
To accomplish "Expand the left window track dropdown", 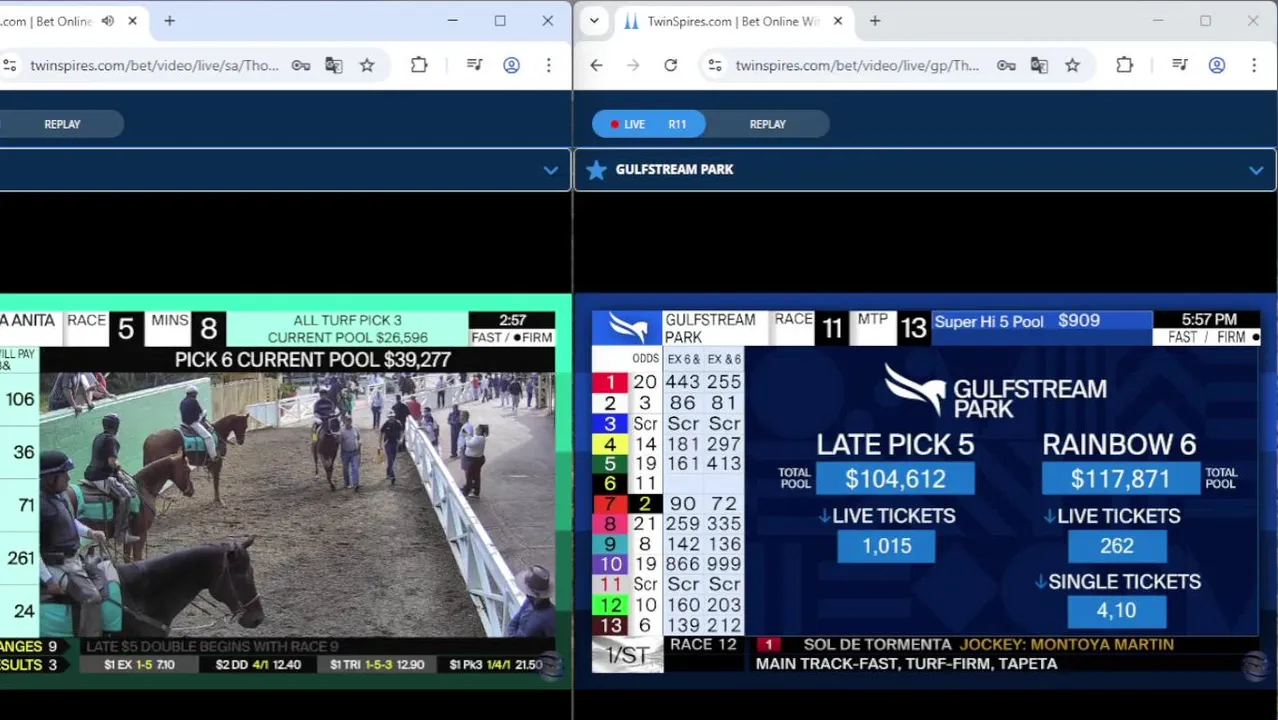I will click(x=551, y=170).
